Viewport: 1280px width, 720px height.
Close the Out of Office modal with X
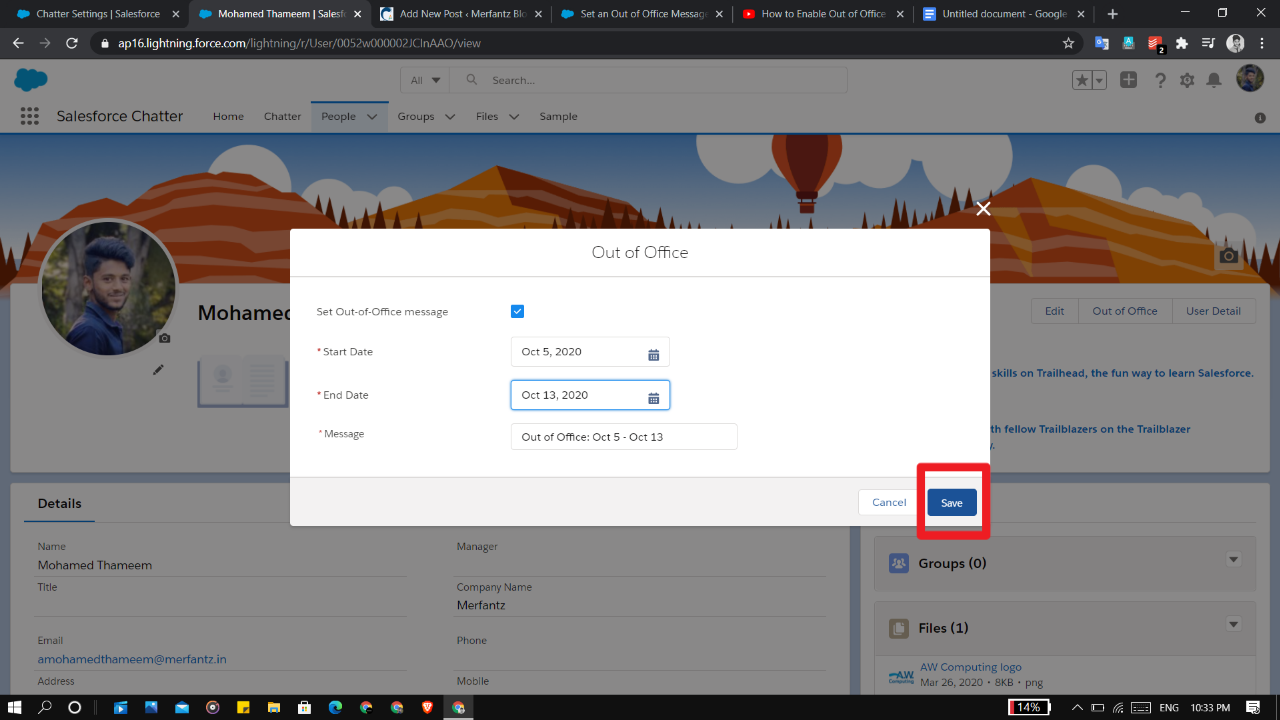983,208
